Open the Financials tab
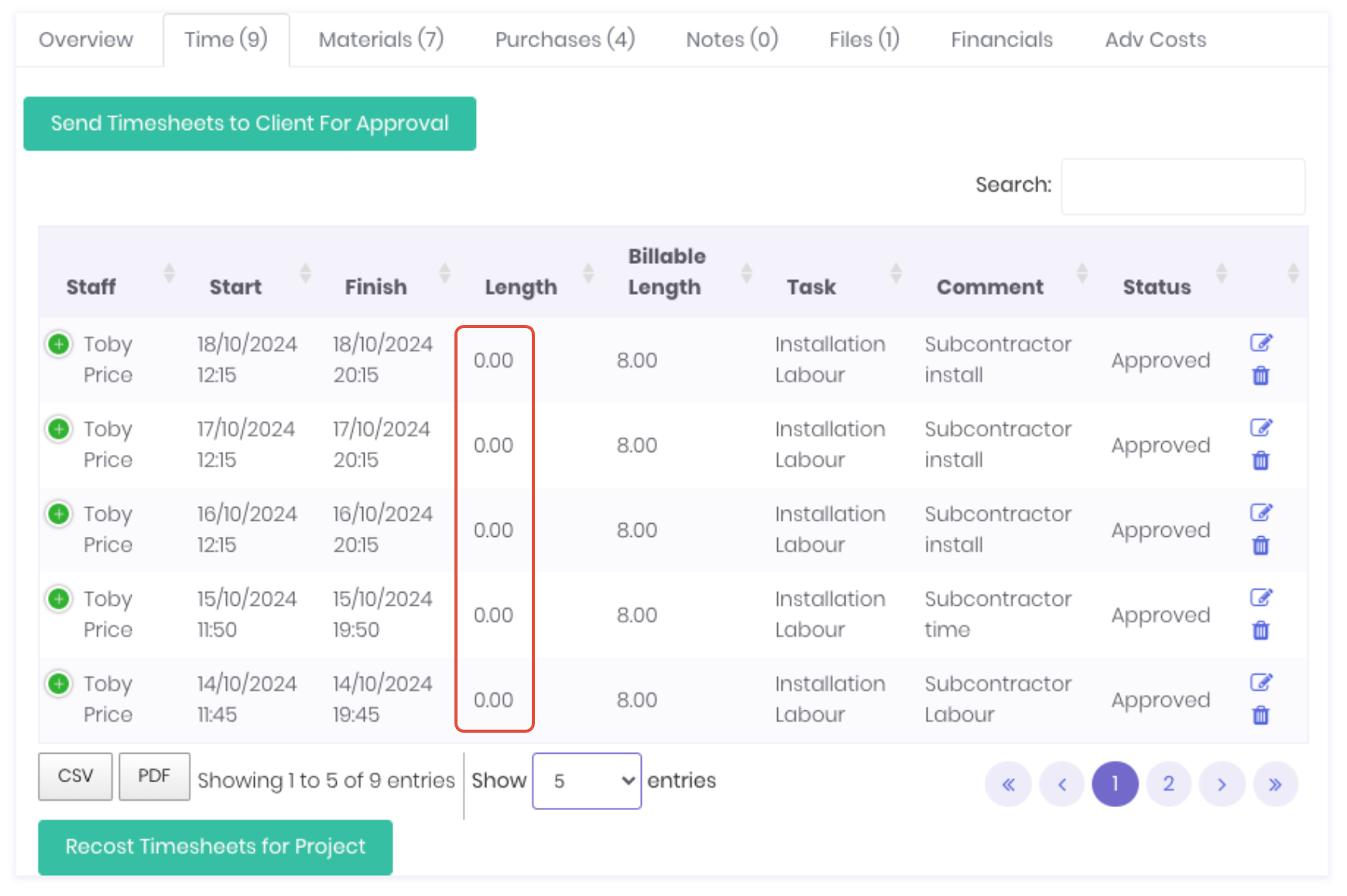The image size is (1347, 896). tap(1001, 39)
